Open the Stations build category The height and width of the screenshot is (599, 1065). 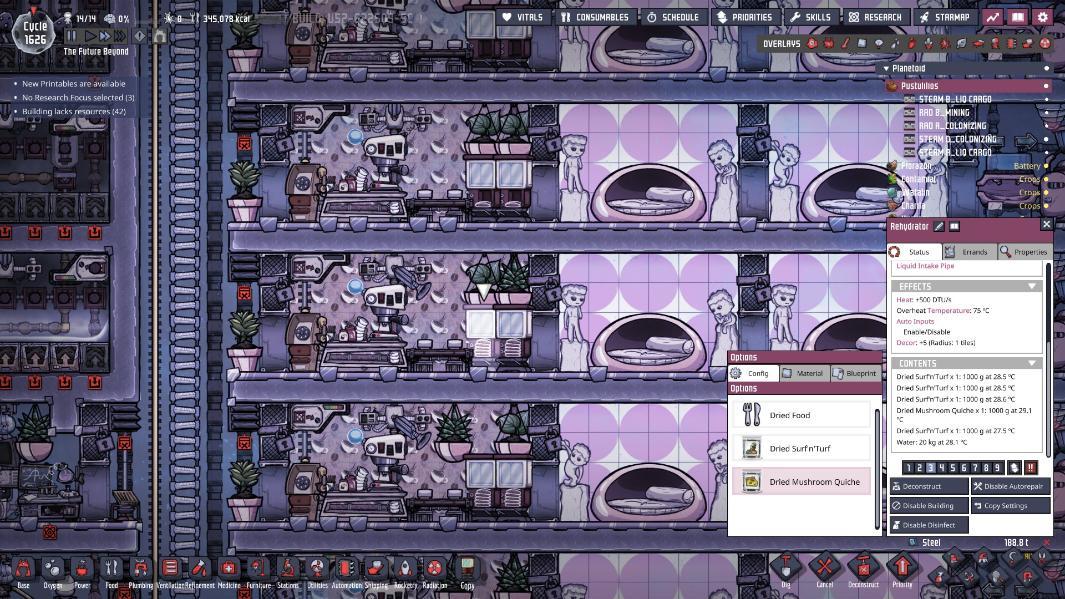pos(288,571)
